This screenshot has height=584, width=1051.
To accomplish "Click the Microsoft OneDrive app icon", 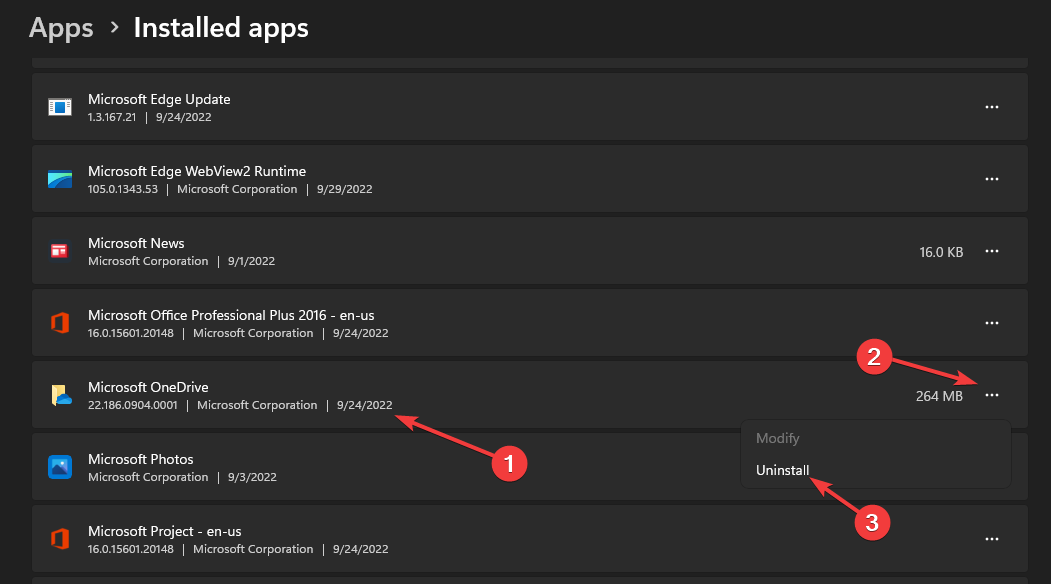I will coord(61,395).
